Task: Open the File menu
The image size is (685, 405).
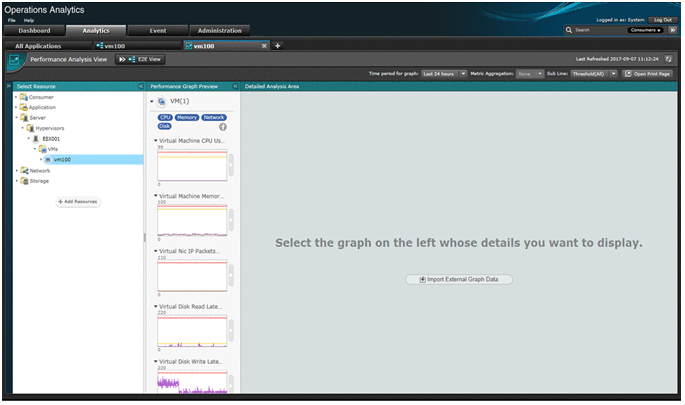Action: coord(11,20)
